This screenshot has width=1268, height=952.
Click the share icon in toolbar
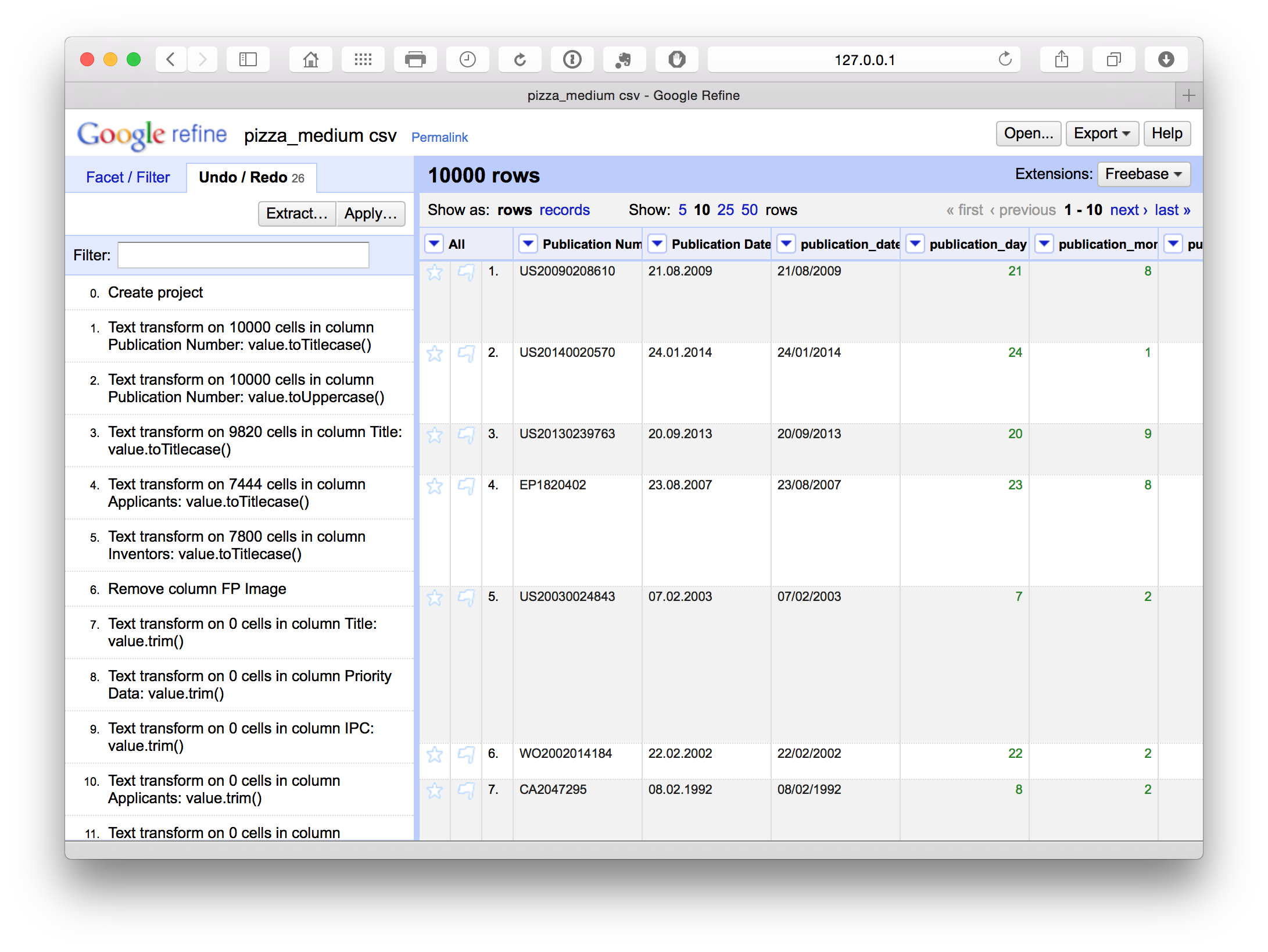coord(1062,59)
